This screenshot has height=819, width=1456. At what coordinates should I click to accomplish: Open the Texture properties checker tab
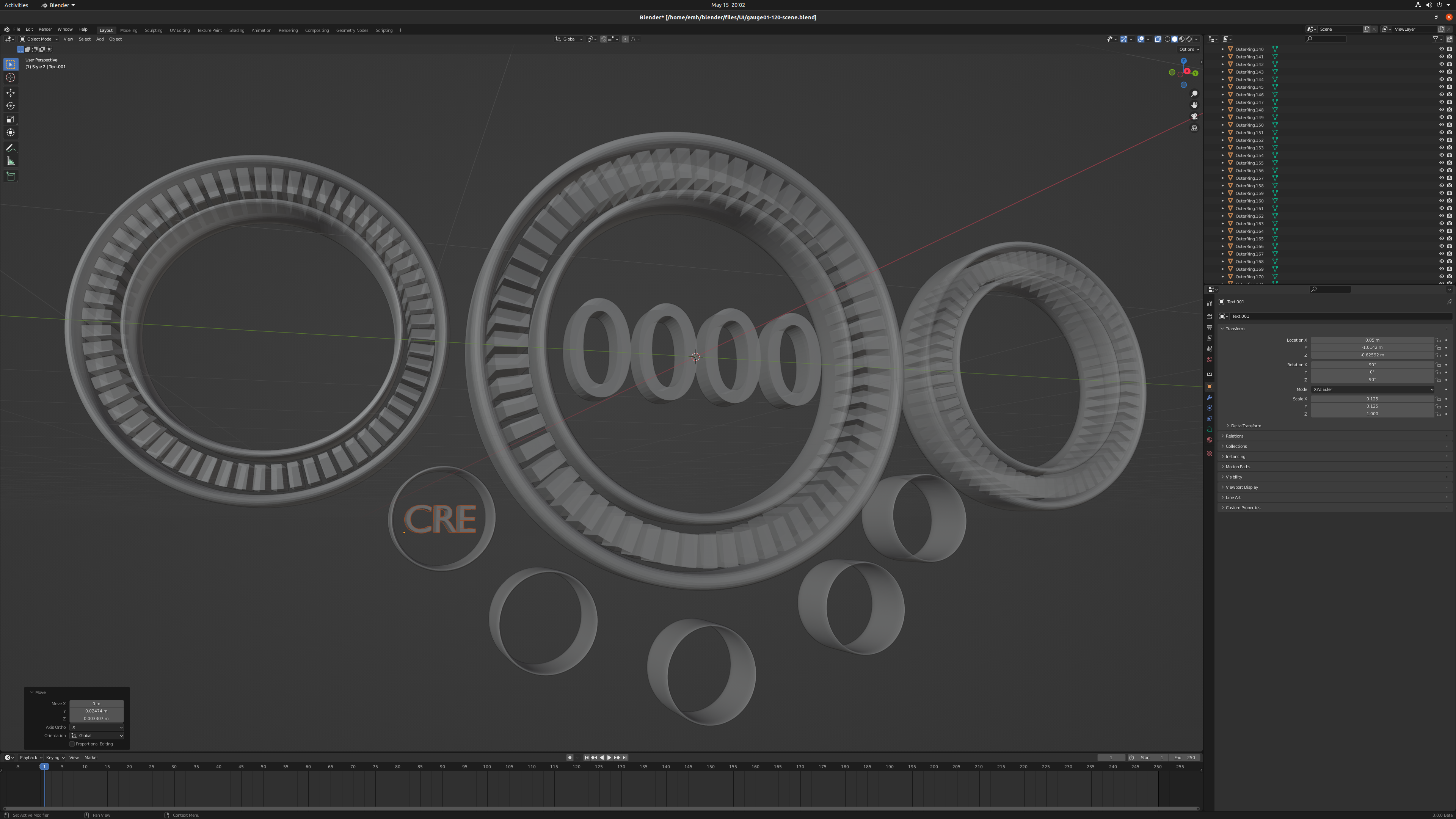click(x=1210, y=453)
